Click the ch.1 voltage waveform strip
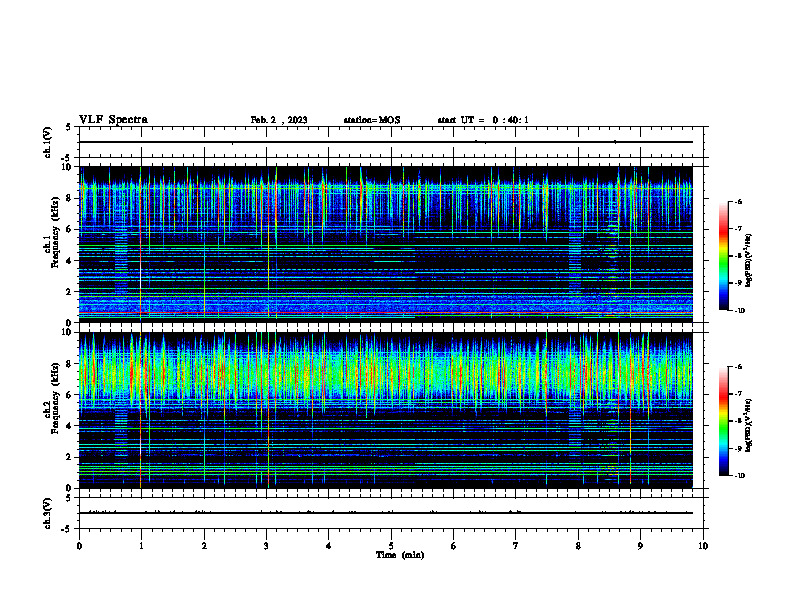This screenshot has height=612, width=792. click(391, 142)
